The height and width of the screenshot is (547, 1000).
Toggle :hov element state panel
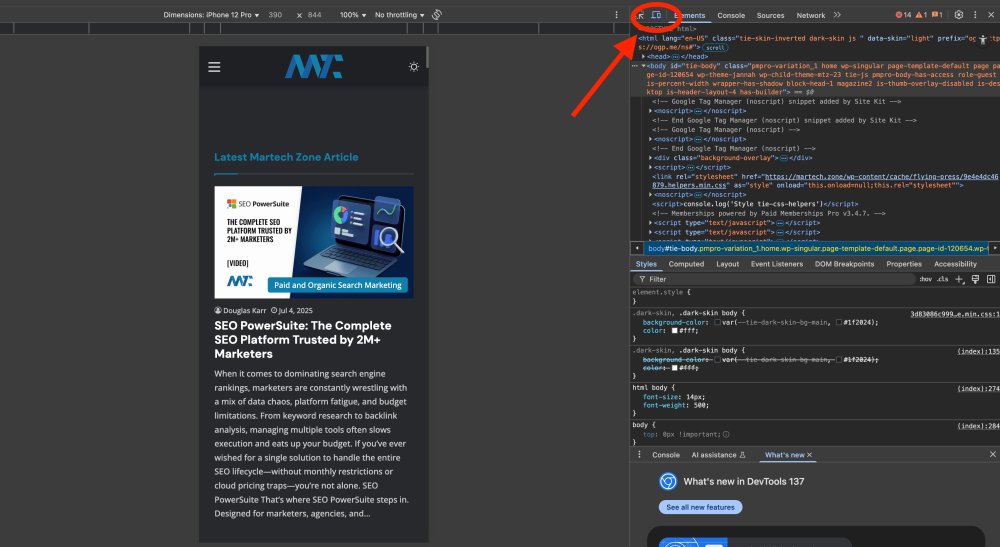[925, 279]
